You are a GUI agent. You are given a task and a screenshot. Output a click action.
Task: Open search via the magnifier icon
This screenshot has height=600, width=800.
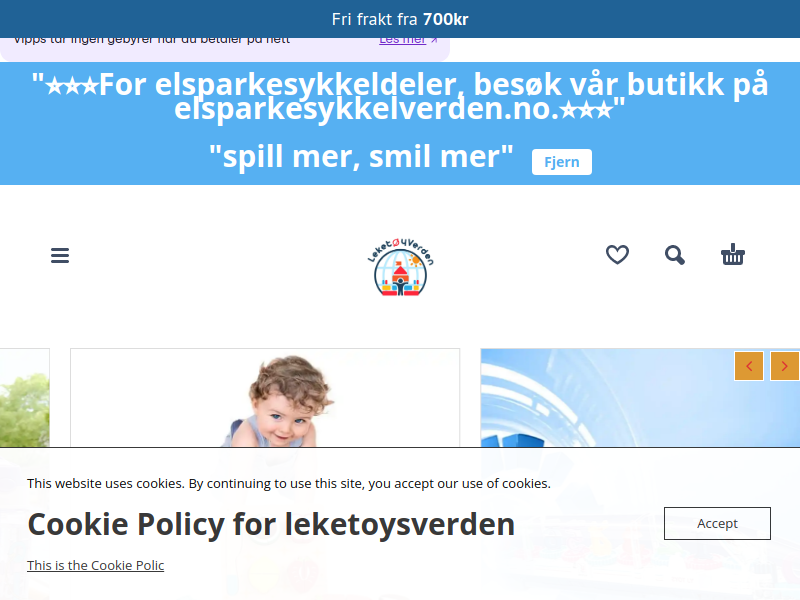click(674, 255)
